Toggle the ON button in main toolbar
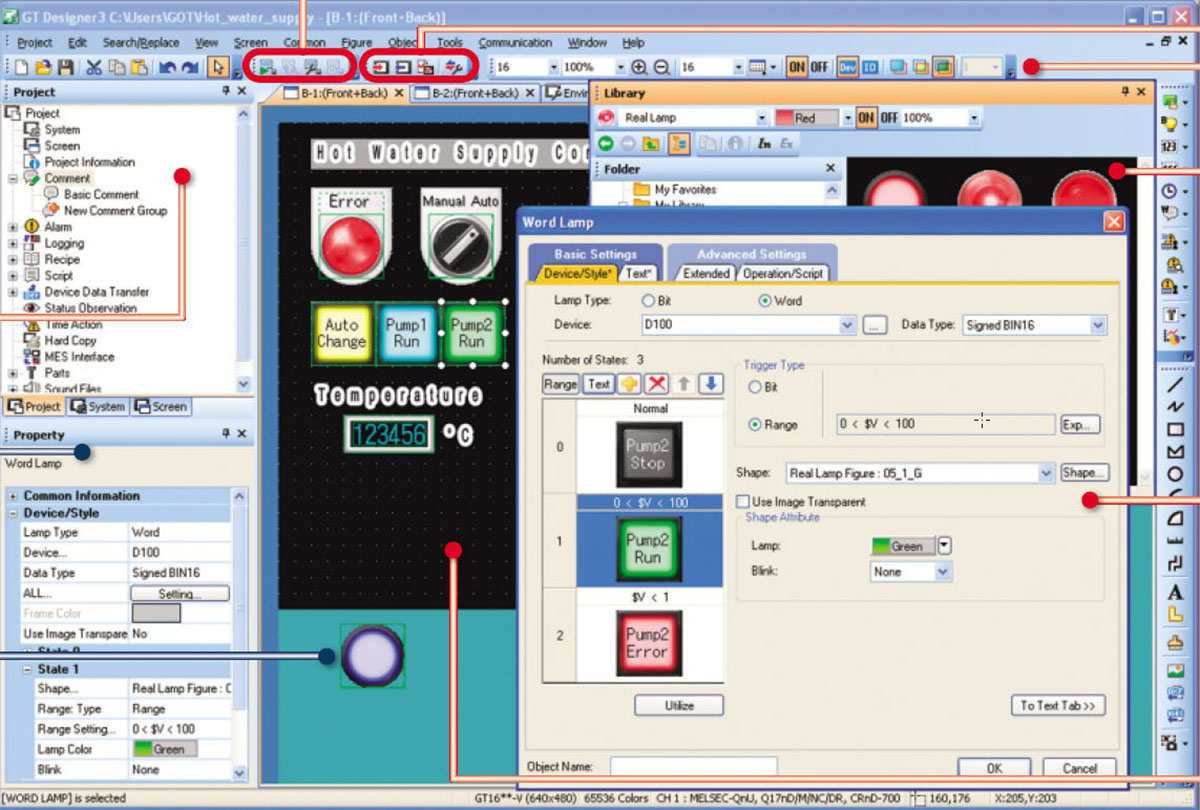 (796, 67)
